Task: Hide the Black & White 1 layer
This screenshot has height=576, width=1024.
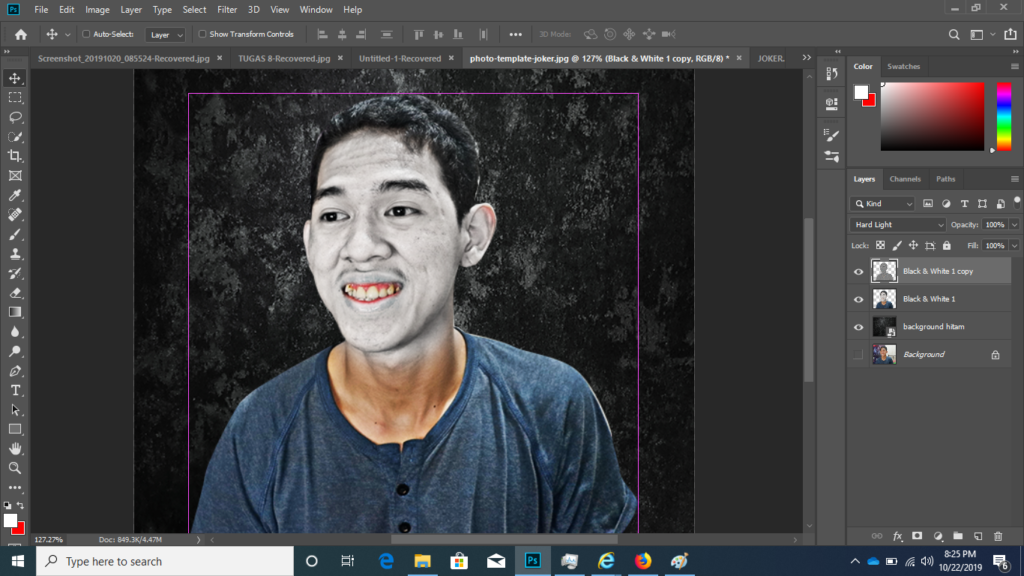Action: (x=858, y=299)
